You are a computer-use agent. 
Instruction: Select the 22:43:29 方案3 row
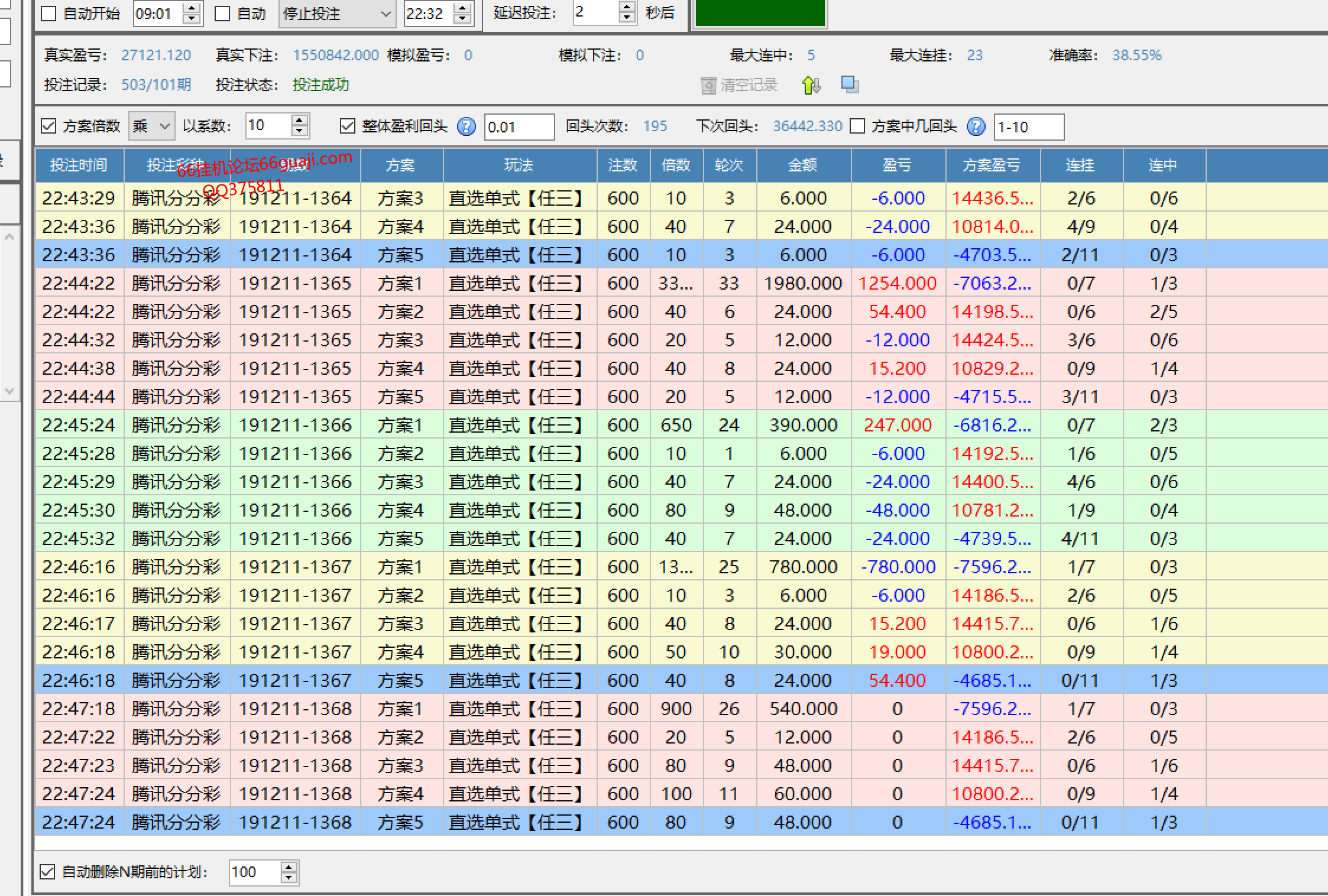682,197
